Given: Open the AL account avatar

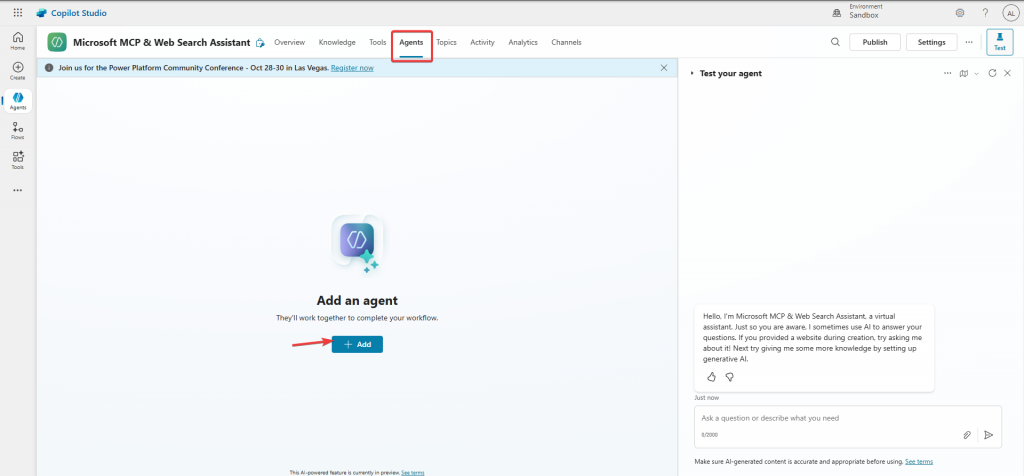Looking at the screenshot, I should [1011, 13].
